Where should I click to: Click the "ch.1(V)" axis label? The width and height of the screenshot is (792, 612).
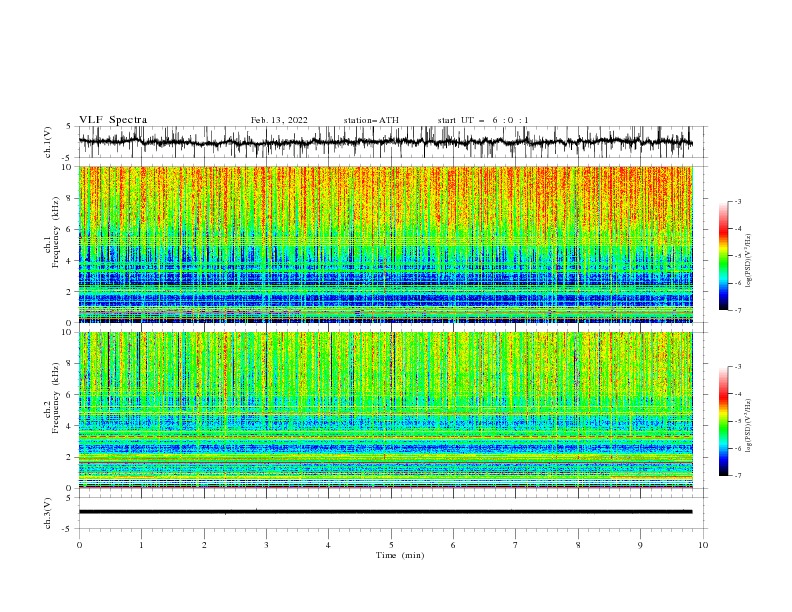pos(48,142)
